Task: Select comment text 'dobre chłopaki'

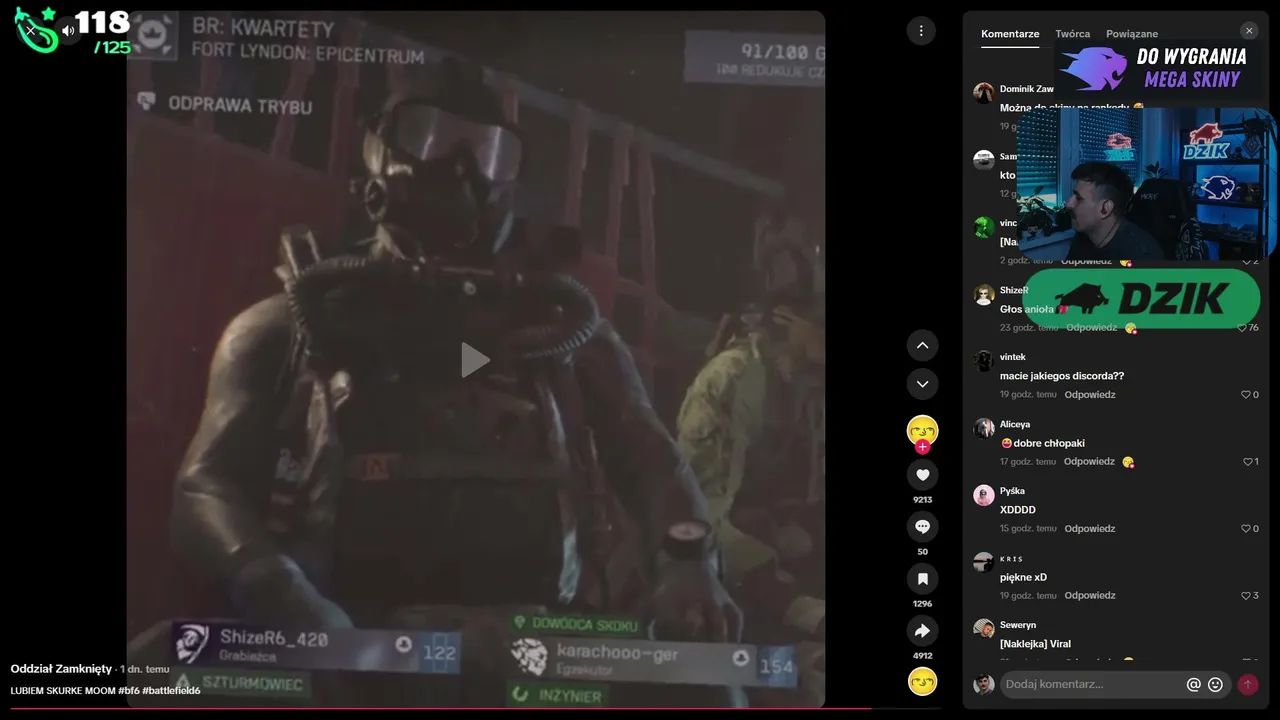Action: click(x=1048, y=443)
